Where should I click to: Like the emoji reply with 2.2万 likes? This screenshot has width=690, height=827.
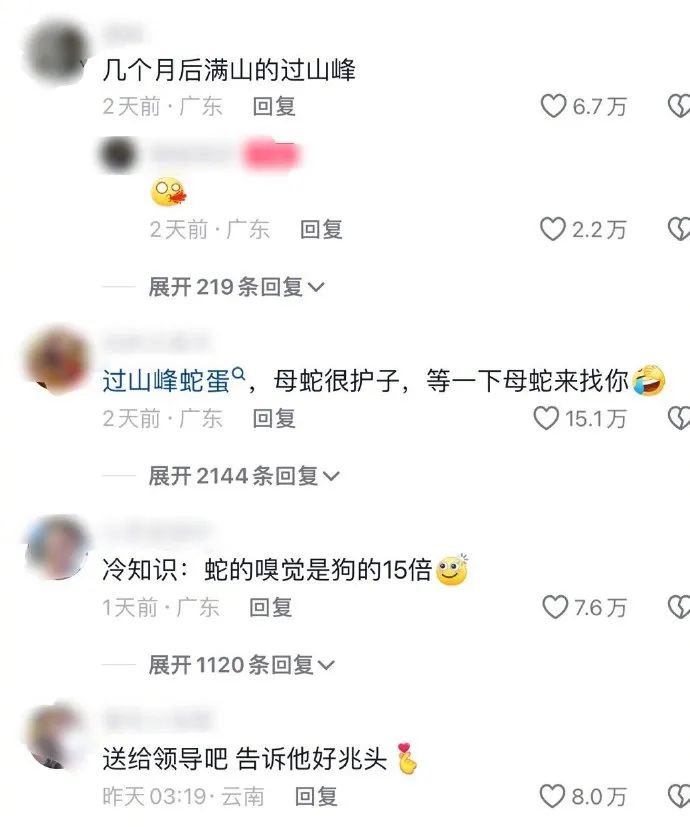point(553,229)
